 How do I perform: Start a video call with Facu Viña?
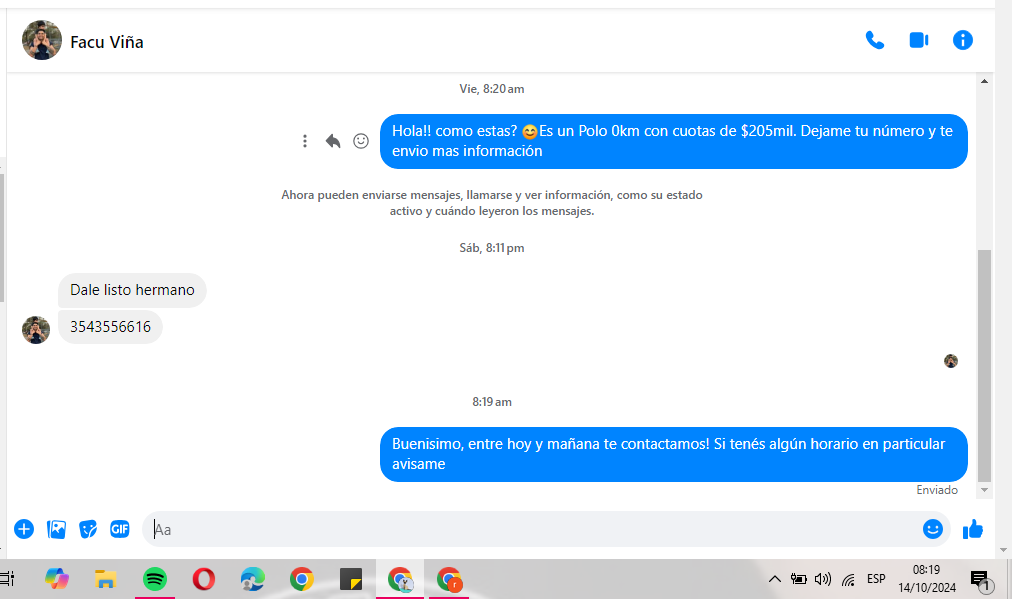pyautogui.click(x=918, y=41)
